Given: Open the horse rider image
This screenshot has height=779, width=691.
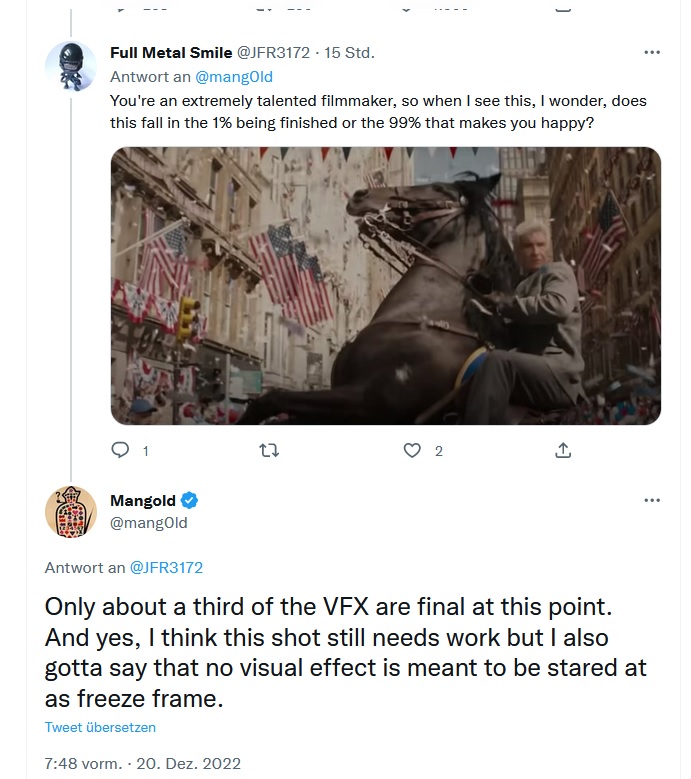Looking at the screenshot, I should click(x=385, y=286).
